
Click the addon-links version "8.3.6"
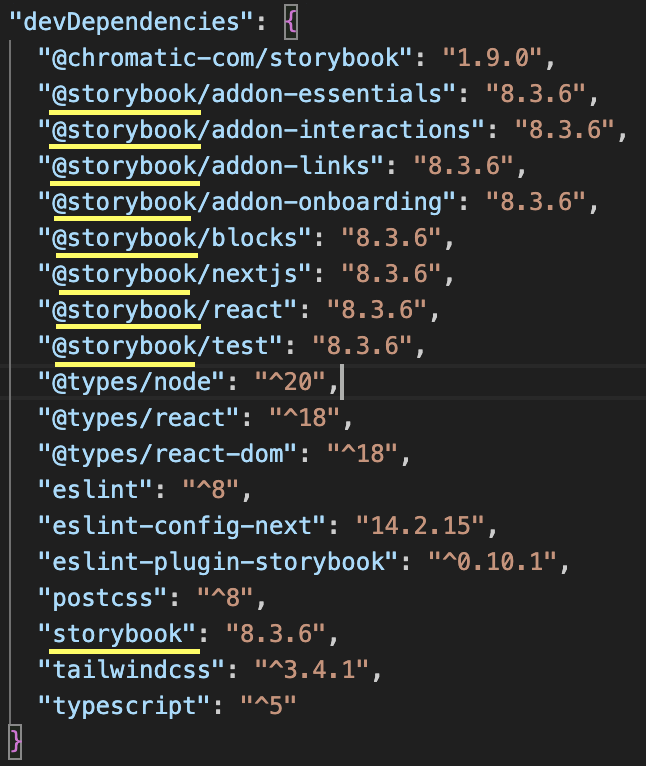(463, 166)
